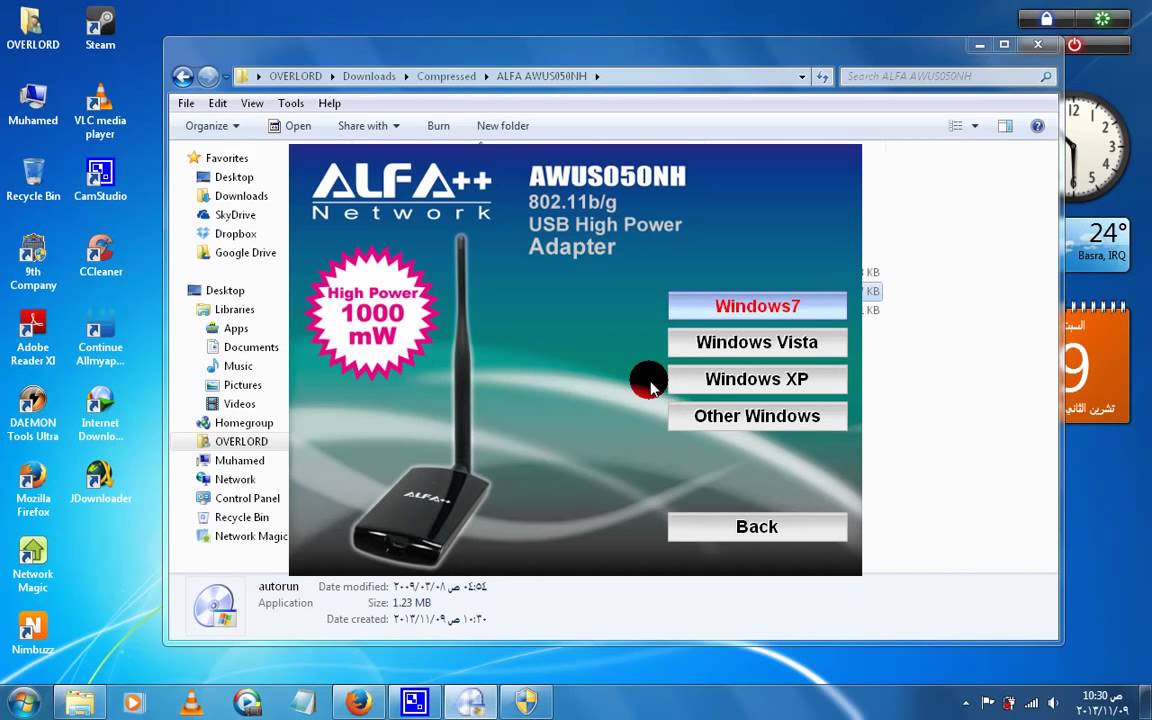Click the Windows Start button
Viewport: 1152px width, 720px height.
23,702
